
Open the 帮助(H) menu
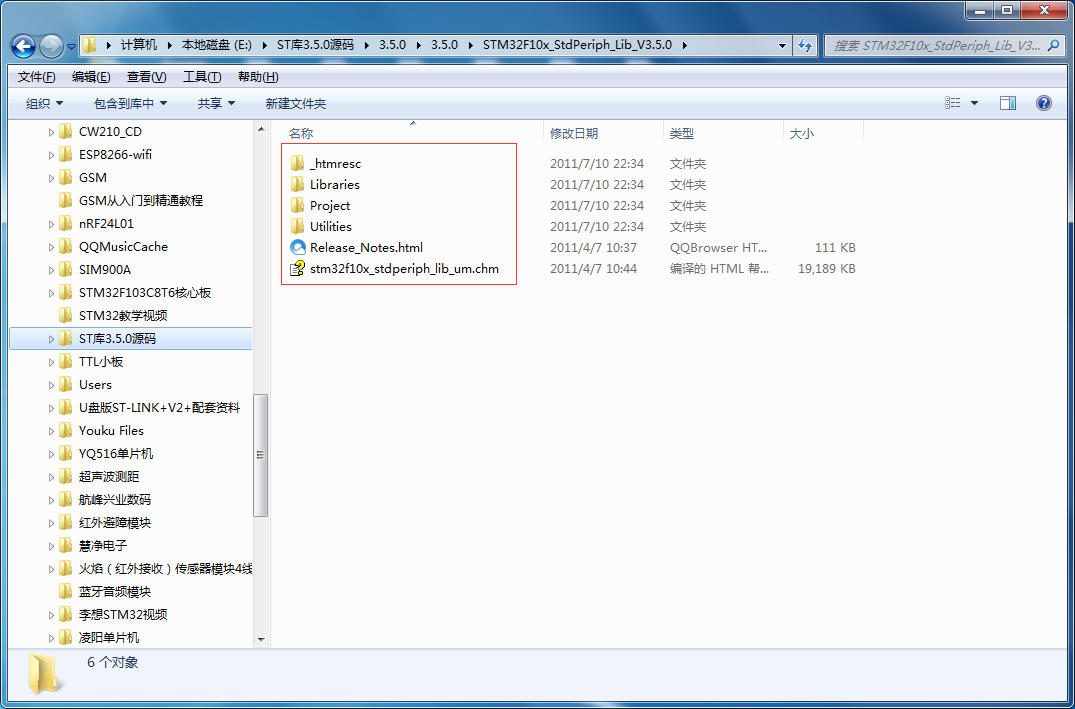tap(258, 77)
